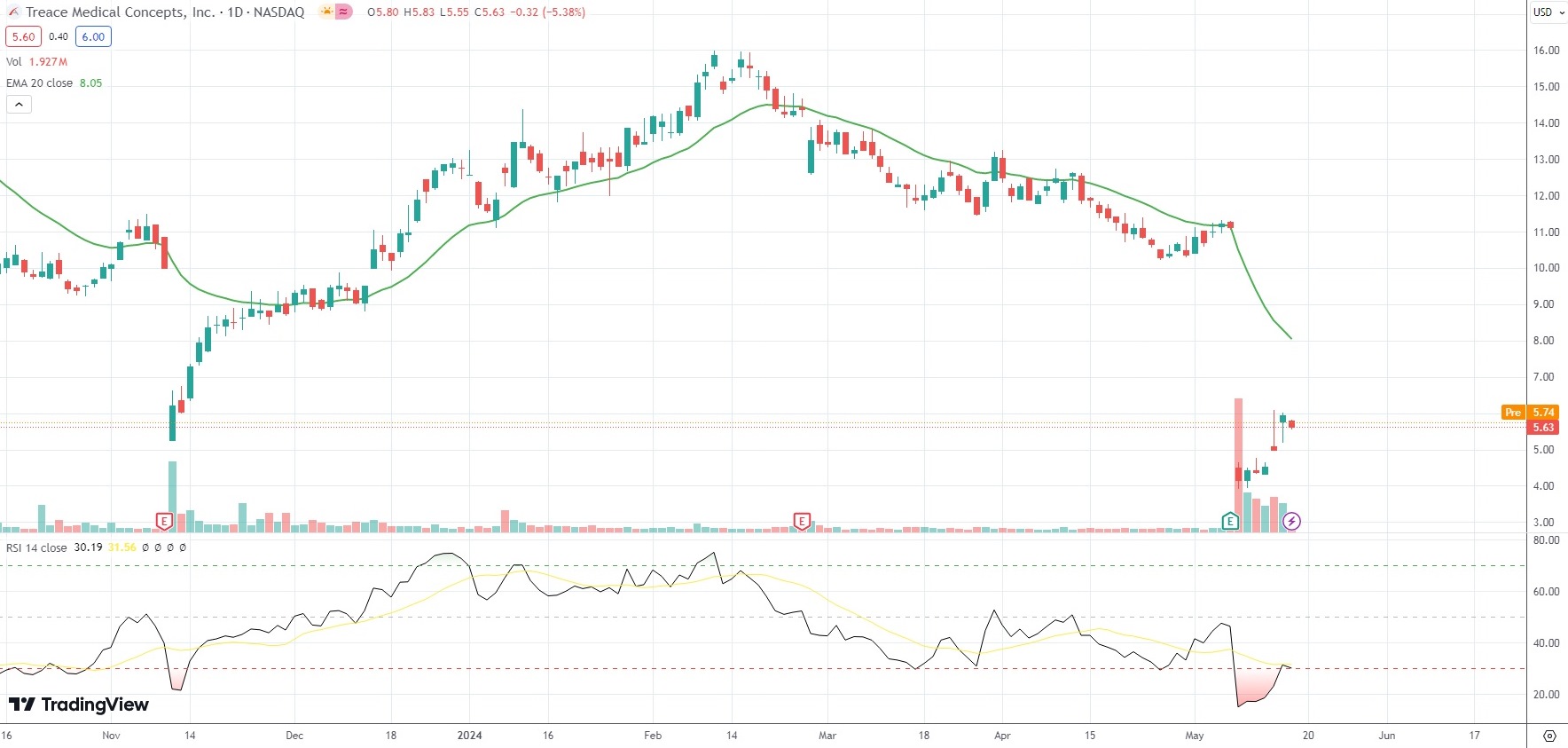Click the Treace Medical Concepts symbol title
This screenshot has height=748, width=1568.
[120, 12]
